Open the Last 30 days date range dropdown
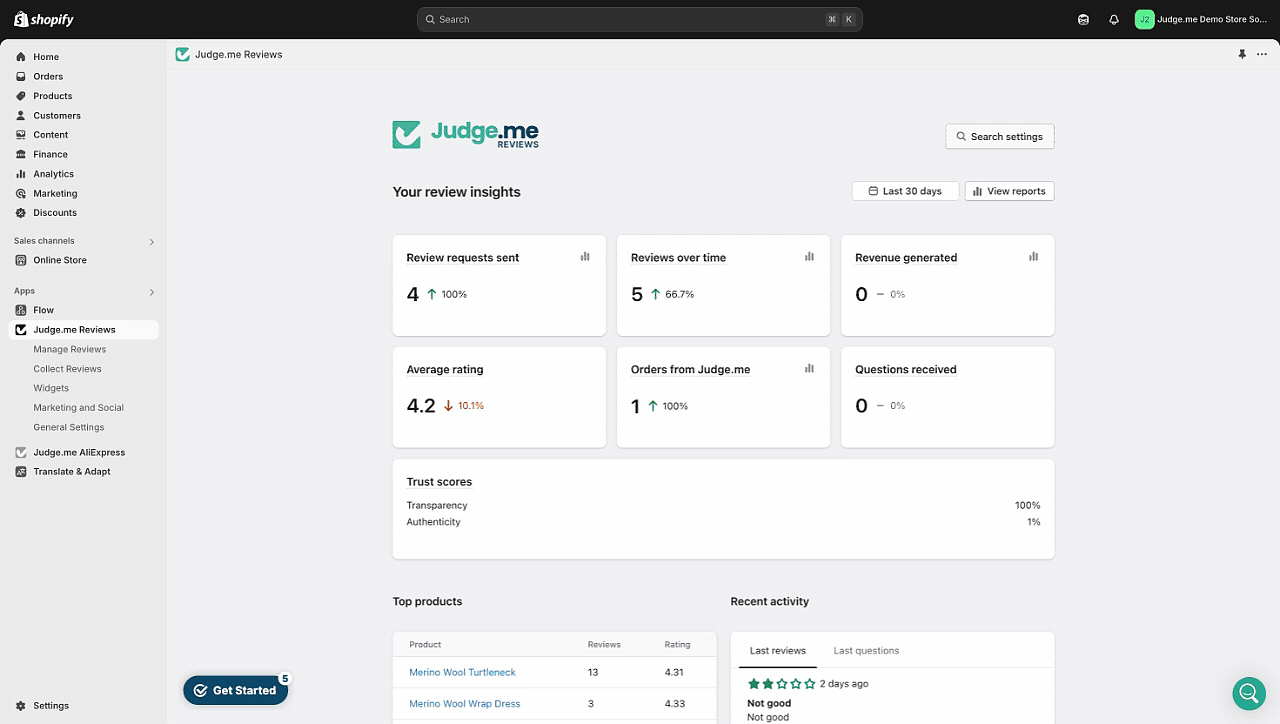Screen dimensions: 1280x724 (x=905, y=191)
